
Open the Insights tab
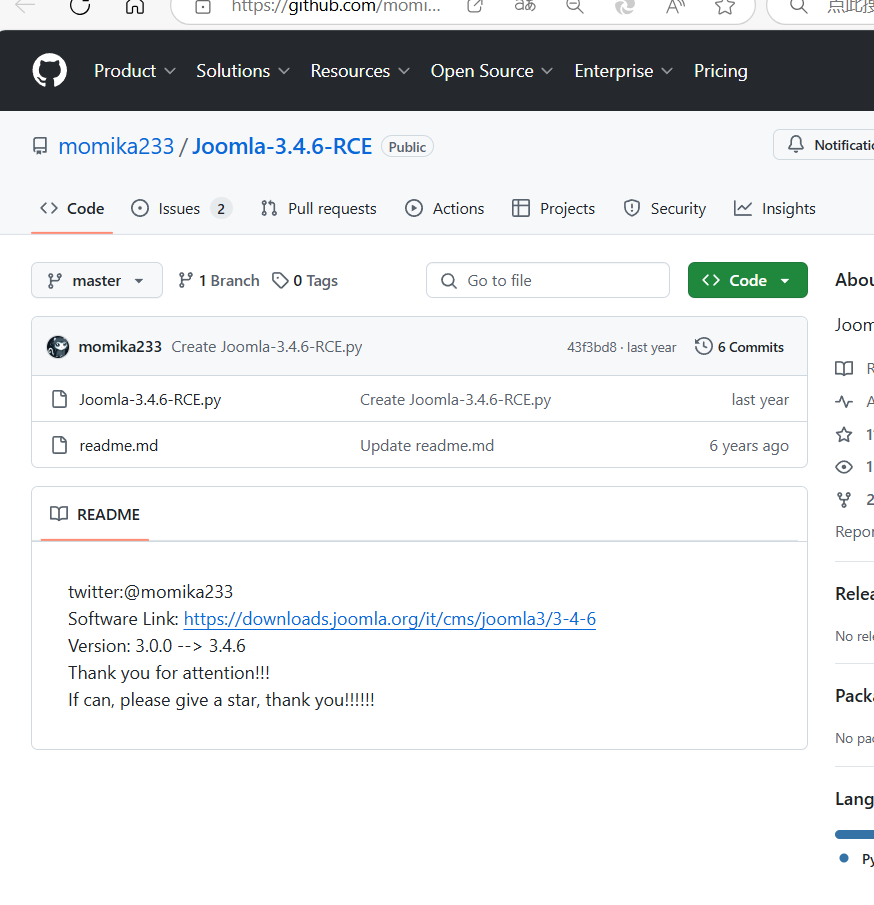pos(775,208)
